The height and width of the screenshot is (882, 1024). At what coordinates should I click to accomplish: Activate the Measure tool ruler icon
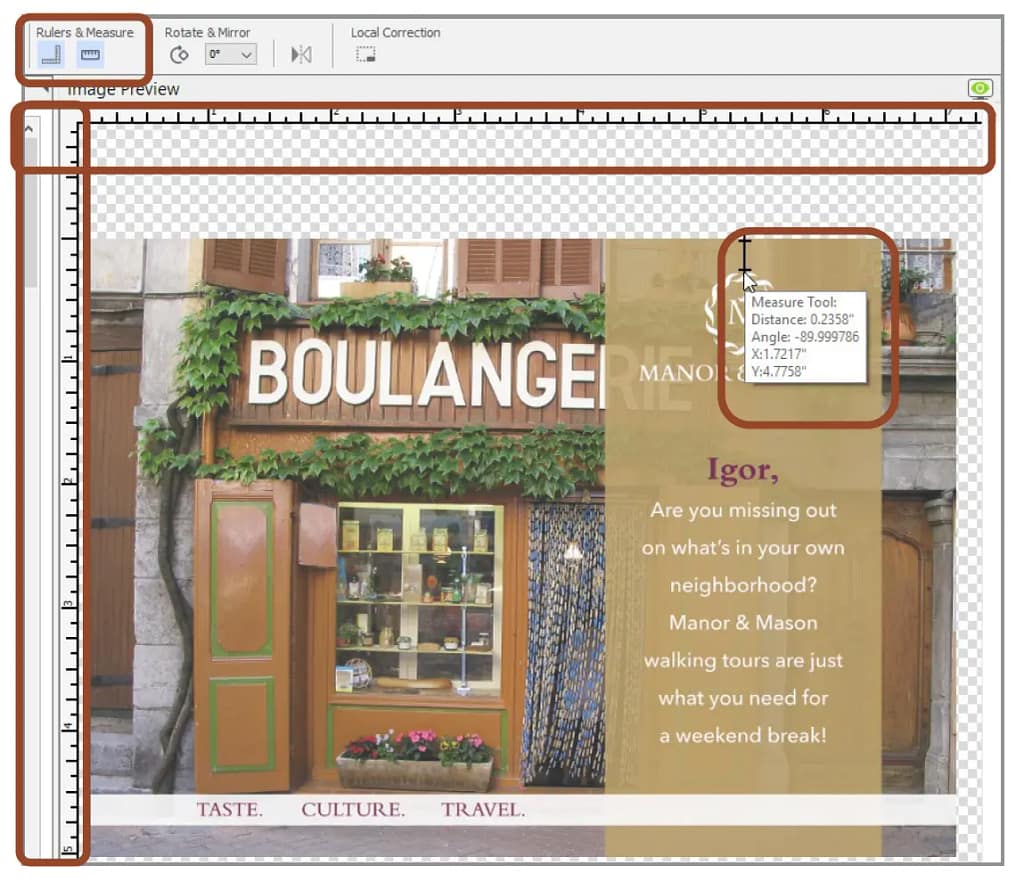click(x=91, y=55)
